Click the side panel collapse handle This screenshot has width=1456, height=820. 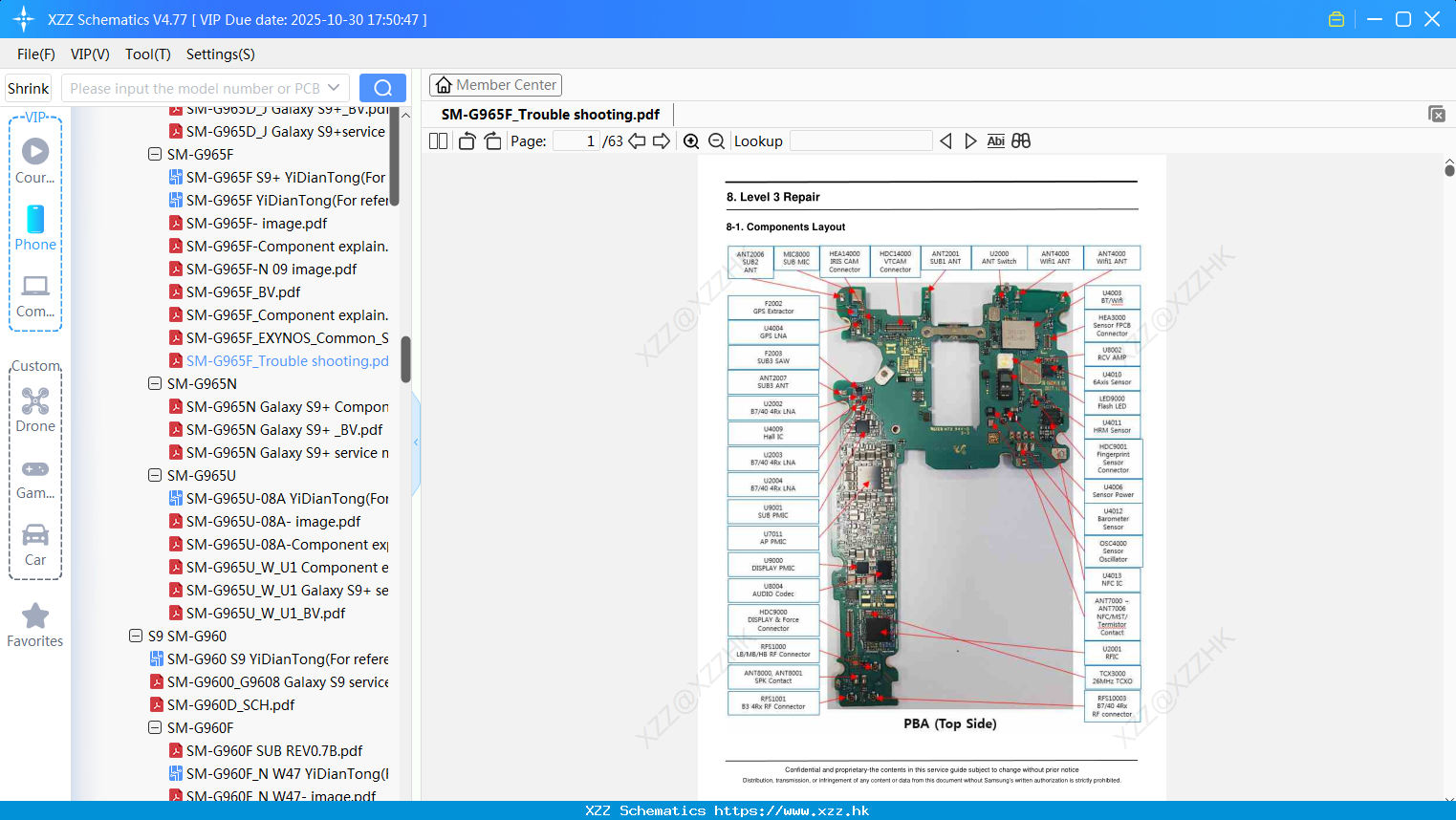click(x=416, y=442)
